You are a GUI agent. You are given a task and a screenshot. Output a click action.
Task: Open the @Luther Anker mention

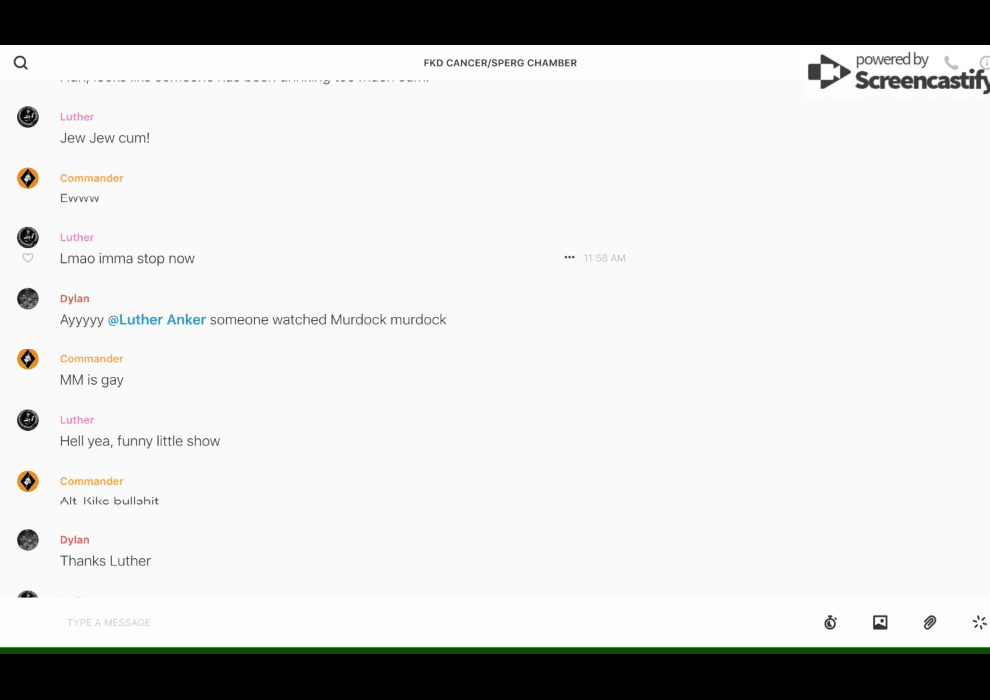157,320
